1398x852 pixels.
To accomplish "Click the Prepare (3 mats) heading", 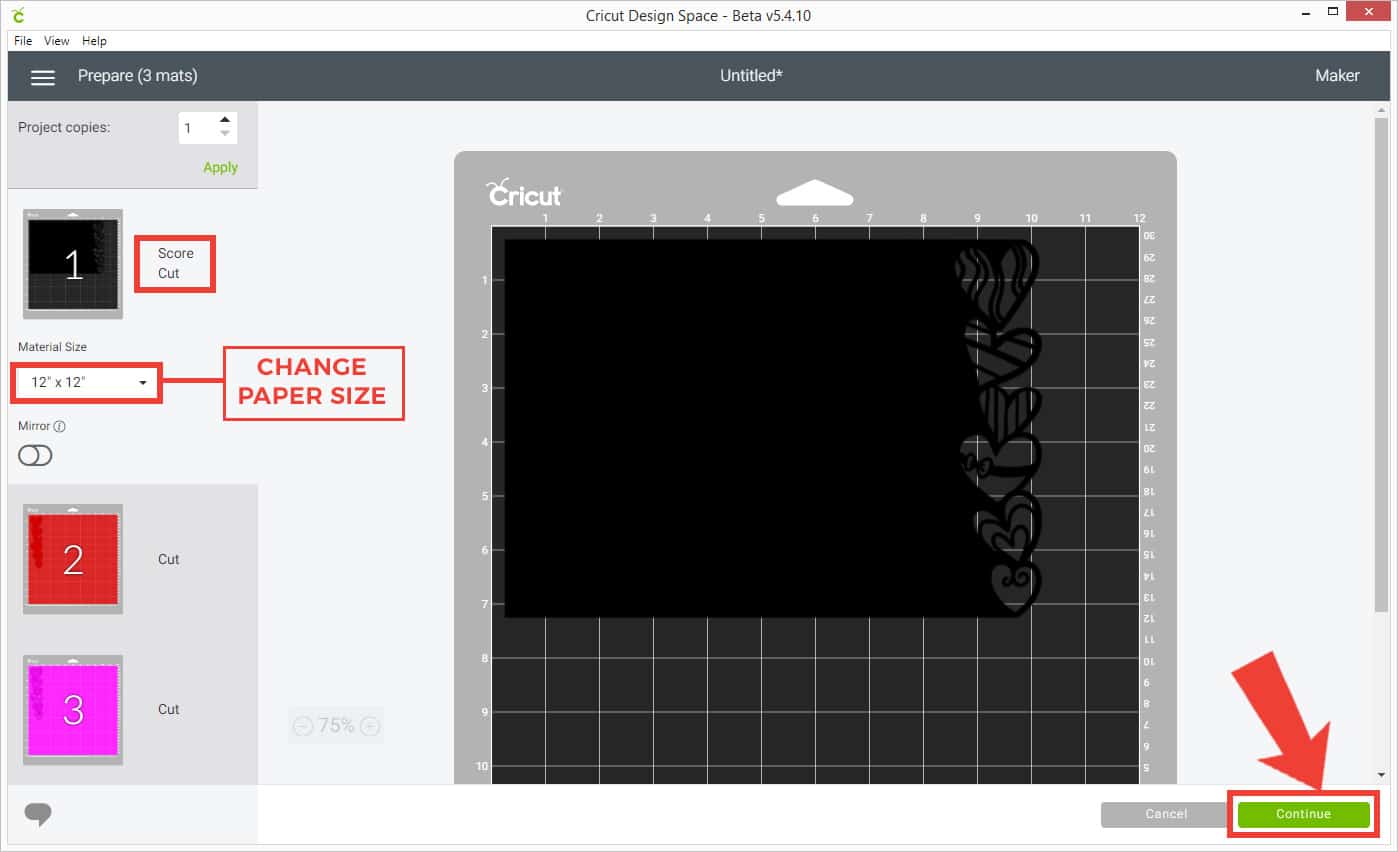I will (138, 76).
